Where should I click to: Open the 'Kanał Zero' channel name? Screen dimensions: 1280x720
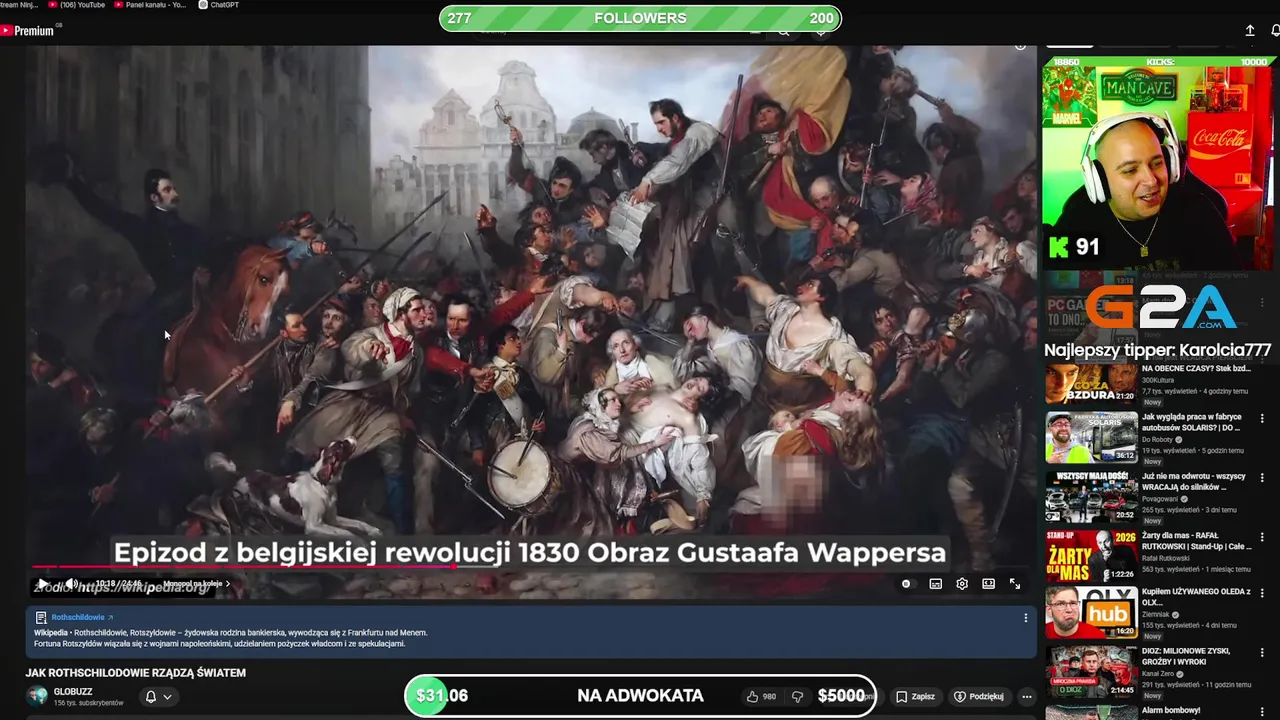[x=1159, y=674]
